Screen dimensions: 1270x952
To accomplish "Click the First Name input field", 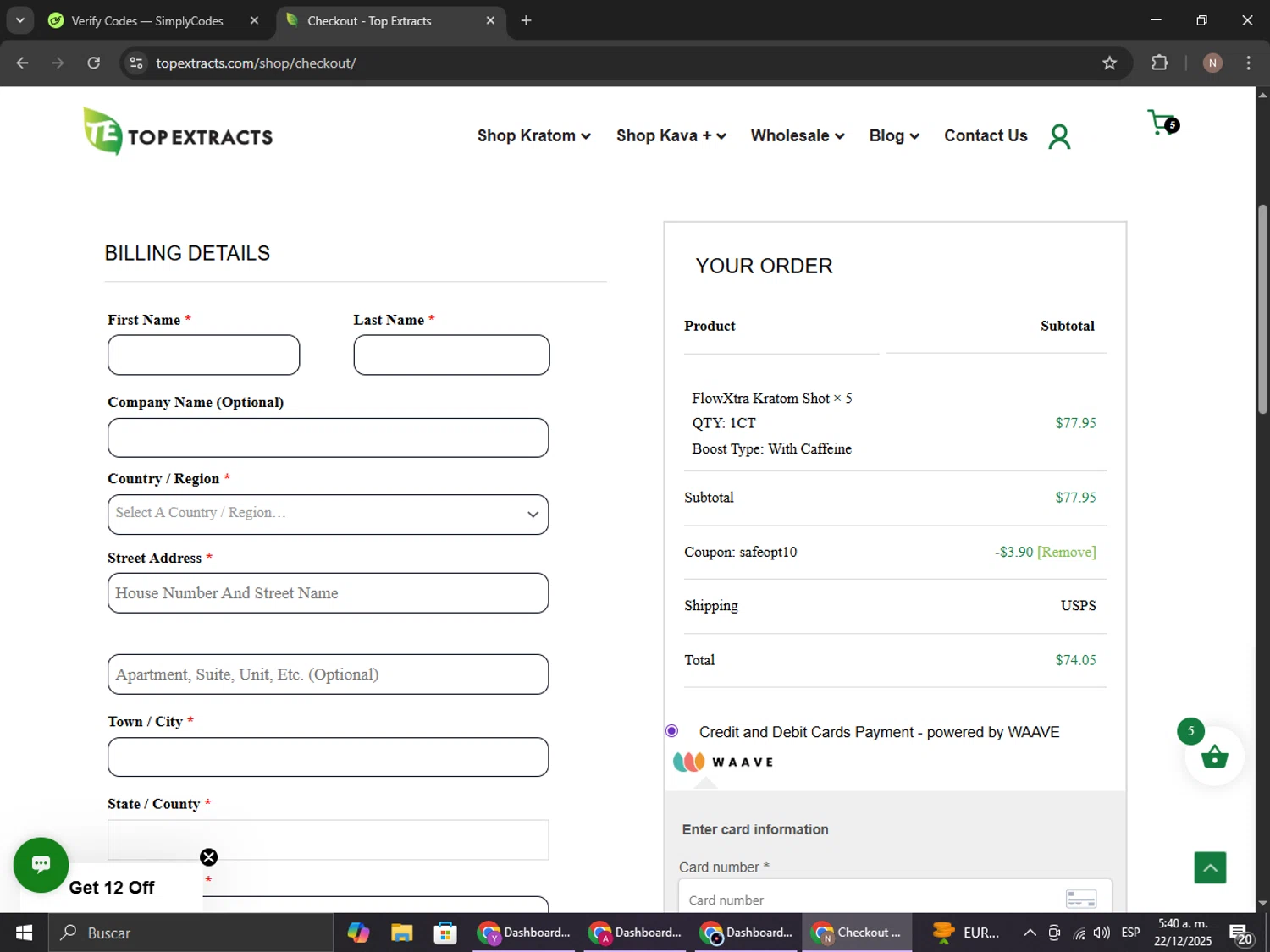I will click(203, 355).
